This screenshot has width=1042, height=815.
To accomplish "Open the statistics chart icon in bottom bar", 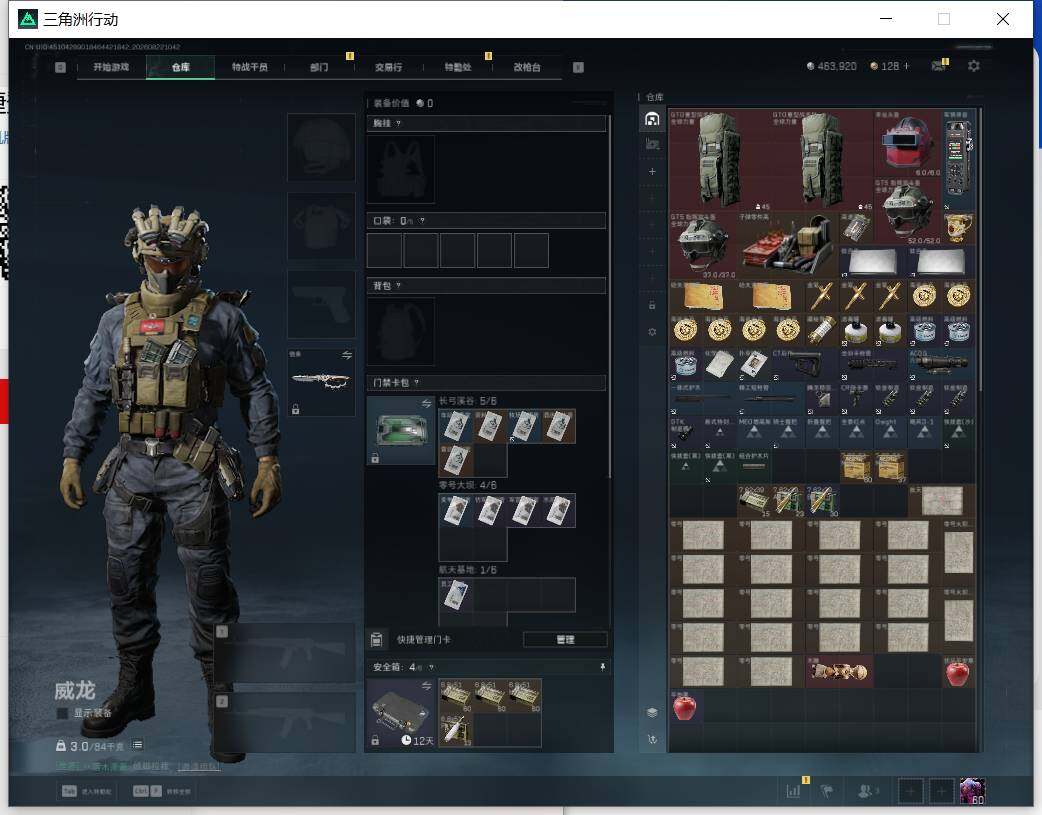I will point(793,791).
